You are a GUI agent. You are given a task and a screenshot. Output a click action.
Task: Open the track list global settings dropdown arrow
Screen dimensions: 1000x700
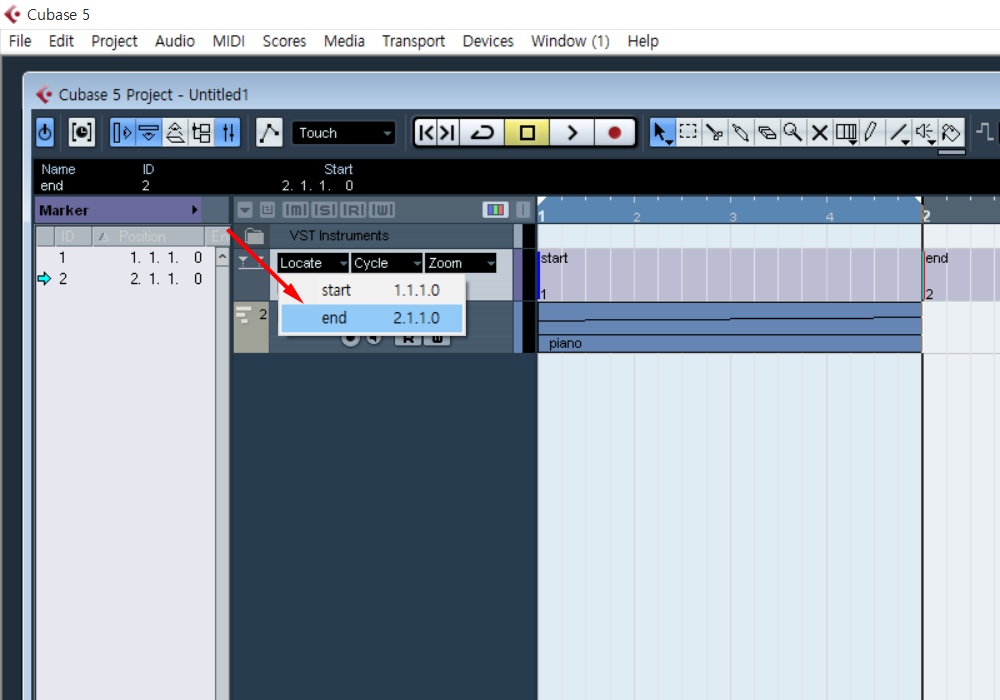[x=244, y=210]
